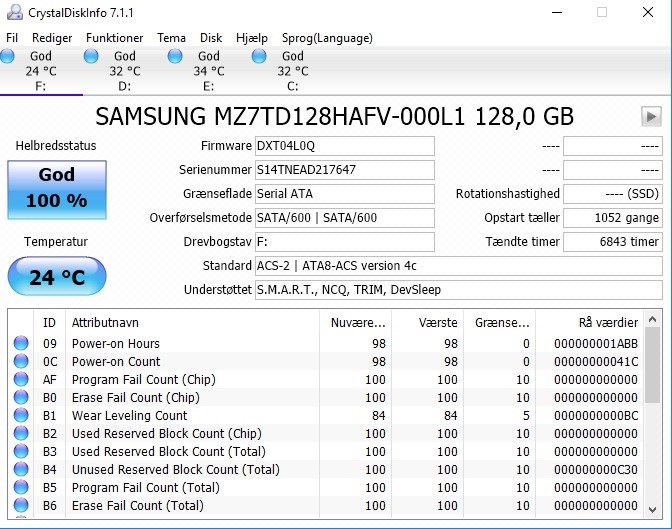This screenshot has width=672, height=529.
Task: Select disk E: status orb
Action: [x=176, y=57]
